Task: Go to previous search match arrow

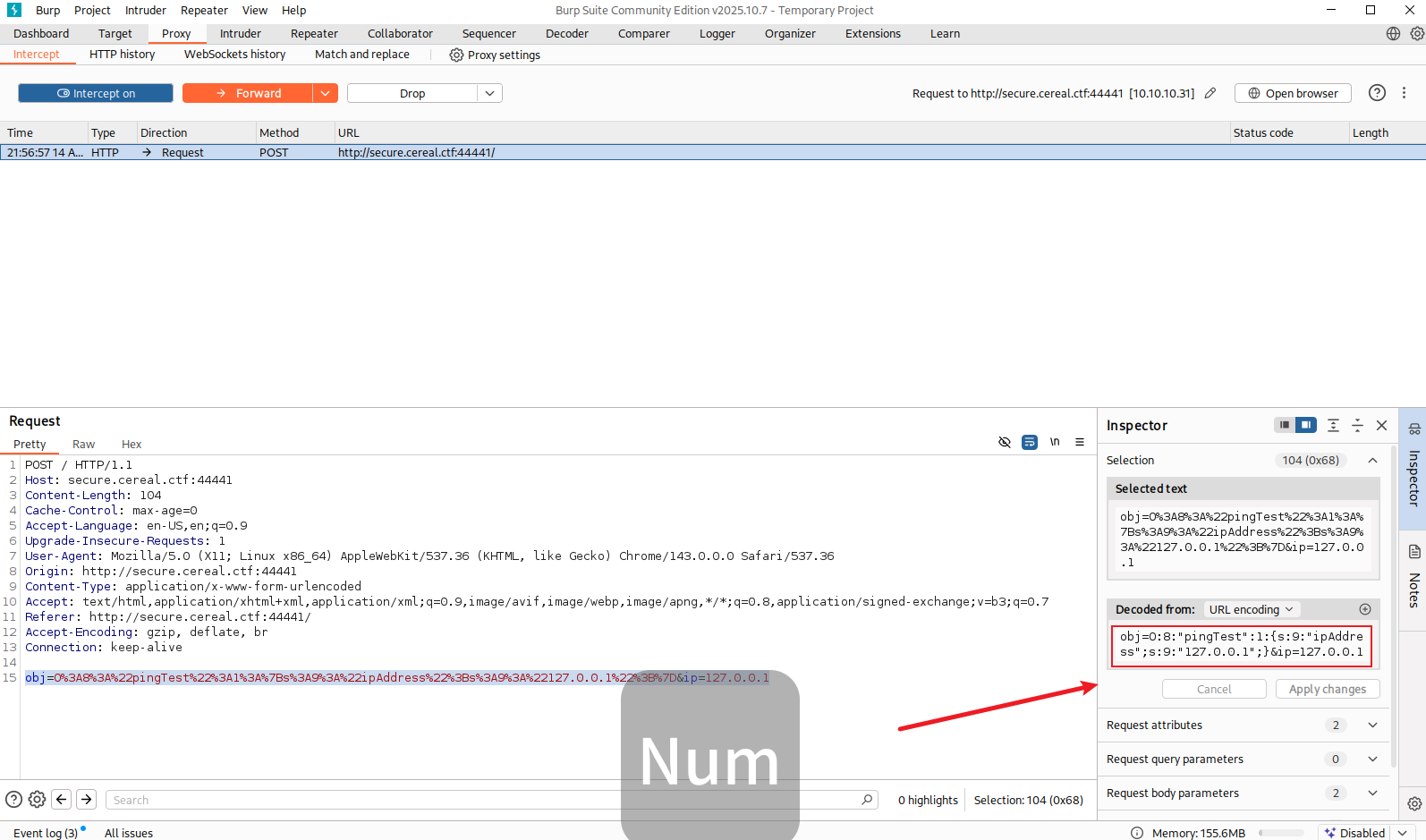Action: point(62,800)
